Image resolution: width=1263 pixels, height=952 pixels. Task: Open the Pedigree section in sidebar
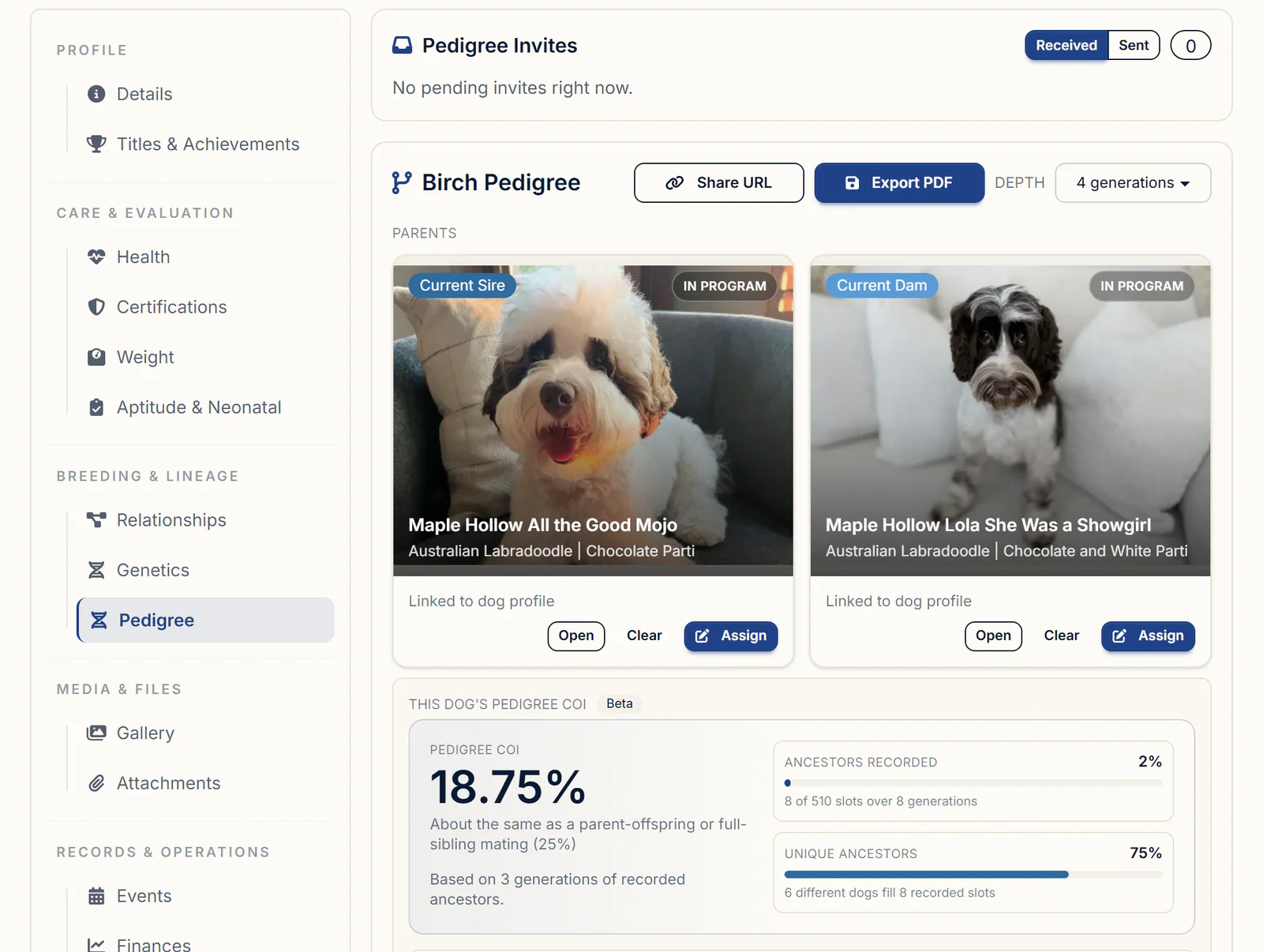(x=205, y=620)
